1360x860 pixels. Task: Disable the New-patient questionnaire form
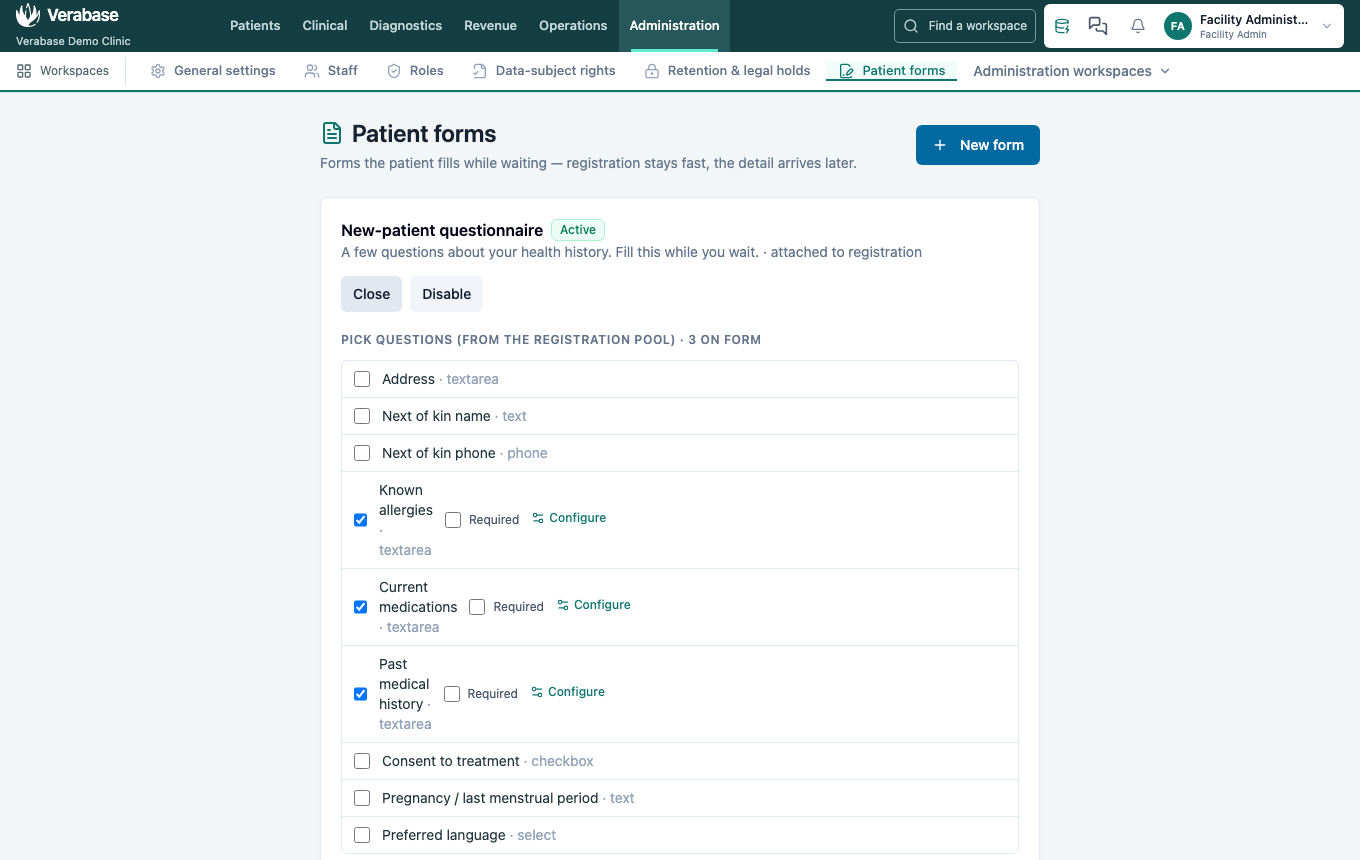point(446,294)
